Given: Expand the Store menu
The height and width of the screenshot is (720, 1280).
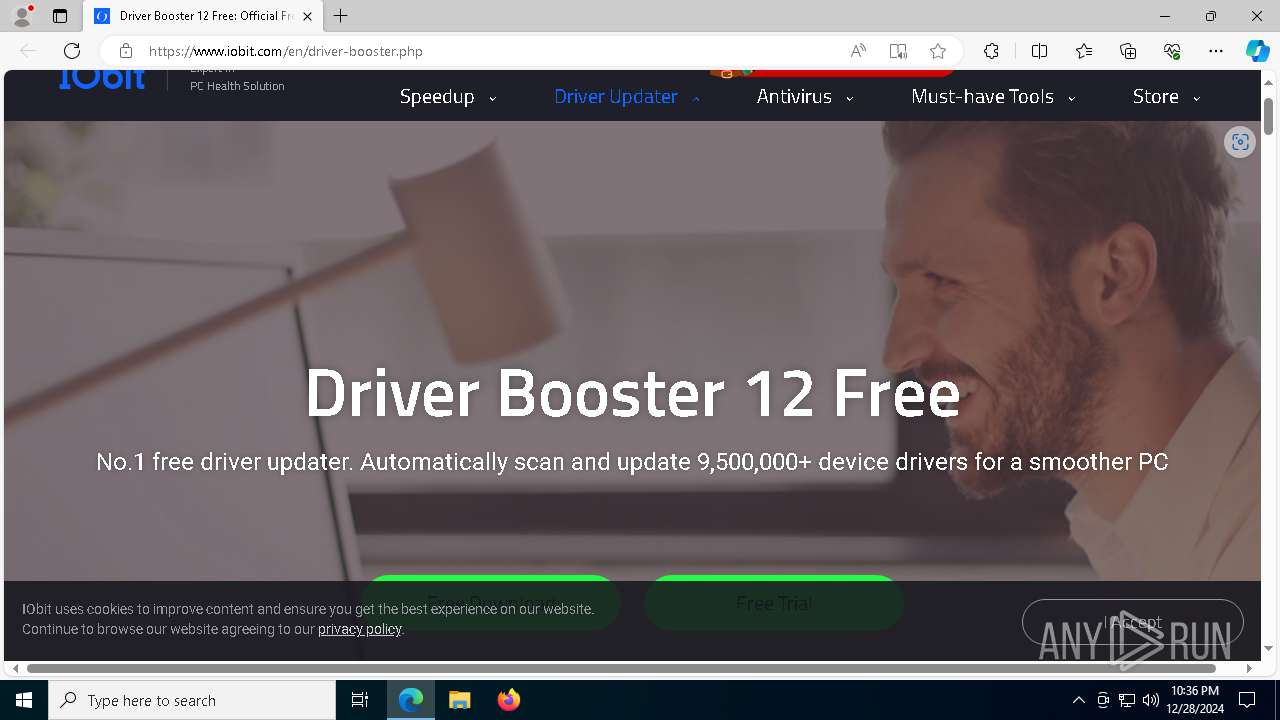Looking at the screenshot, I should 1166,97.
